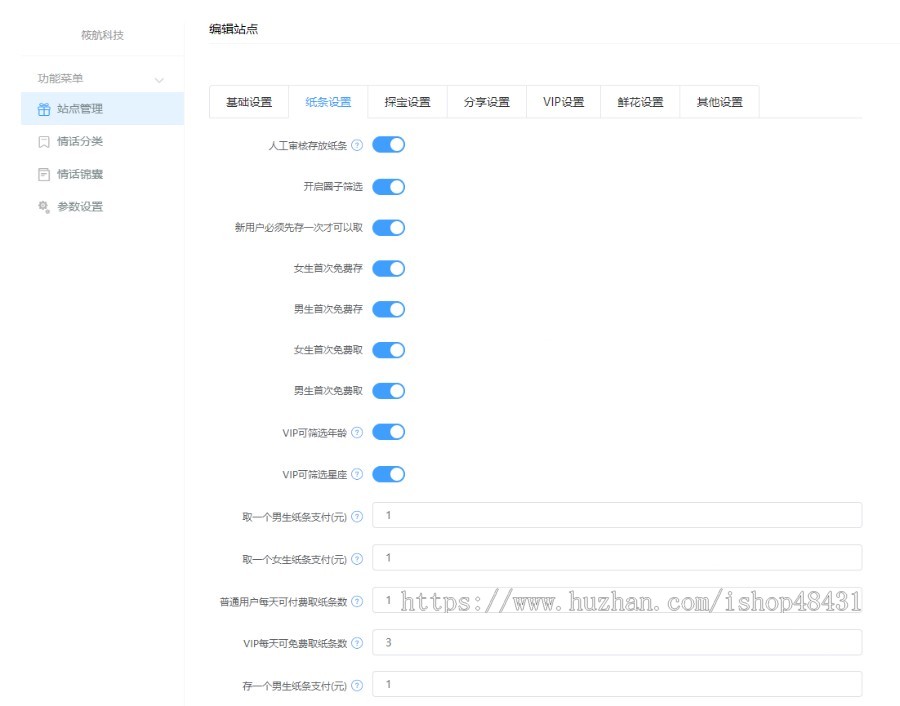Switch to the 探宝设置 tab
The image size is (900, 706).
point(408,102)
